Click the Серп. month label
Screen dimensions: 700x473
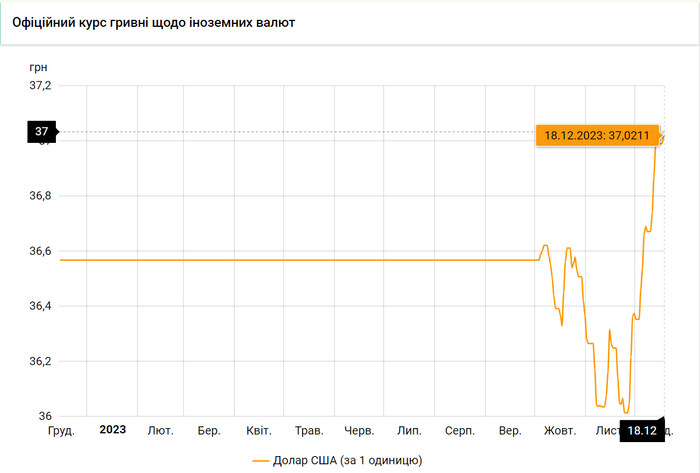click(459, 431)
